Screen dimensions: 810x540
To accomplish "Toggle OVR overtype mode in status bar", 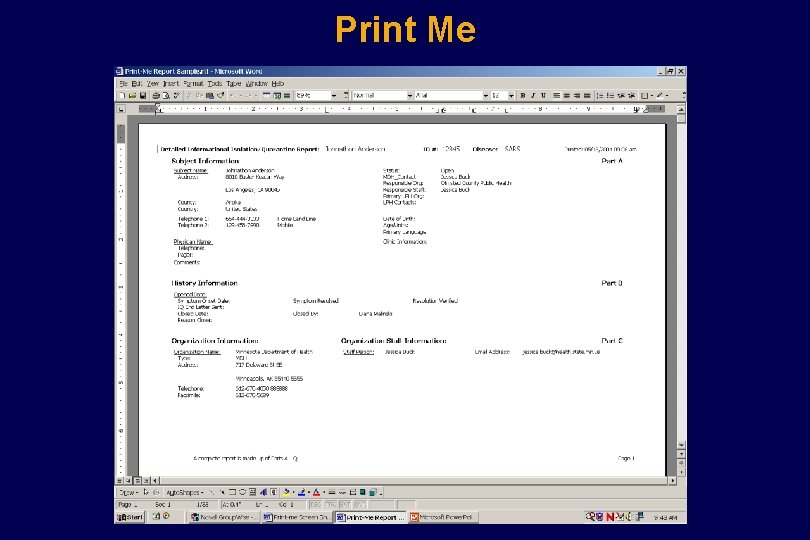I will [x=360, y=504].
